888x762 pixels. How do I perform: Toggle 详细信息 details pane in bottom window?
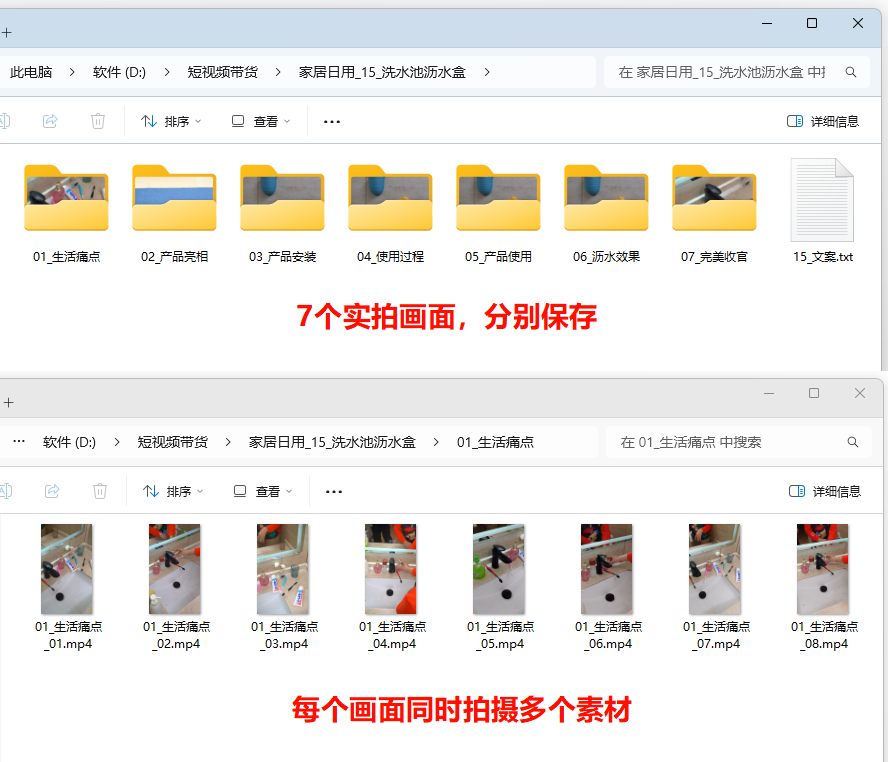tap(825, 491)
